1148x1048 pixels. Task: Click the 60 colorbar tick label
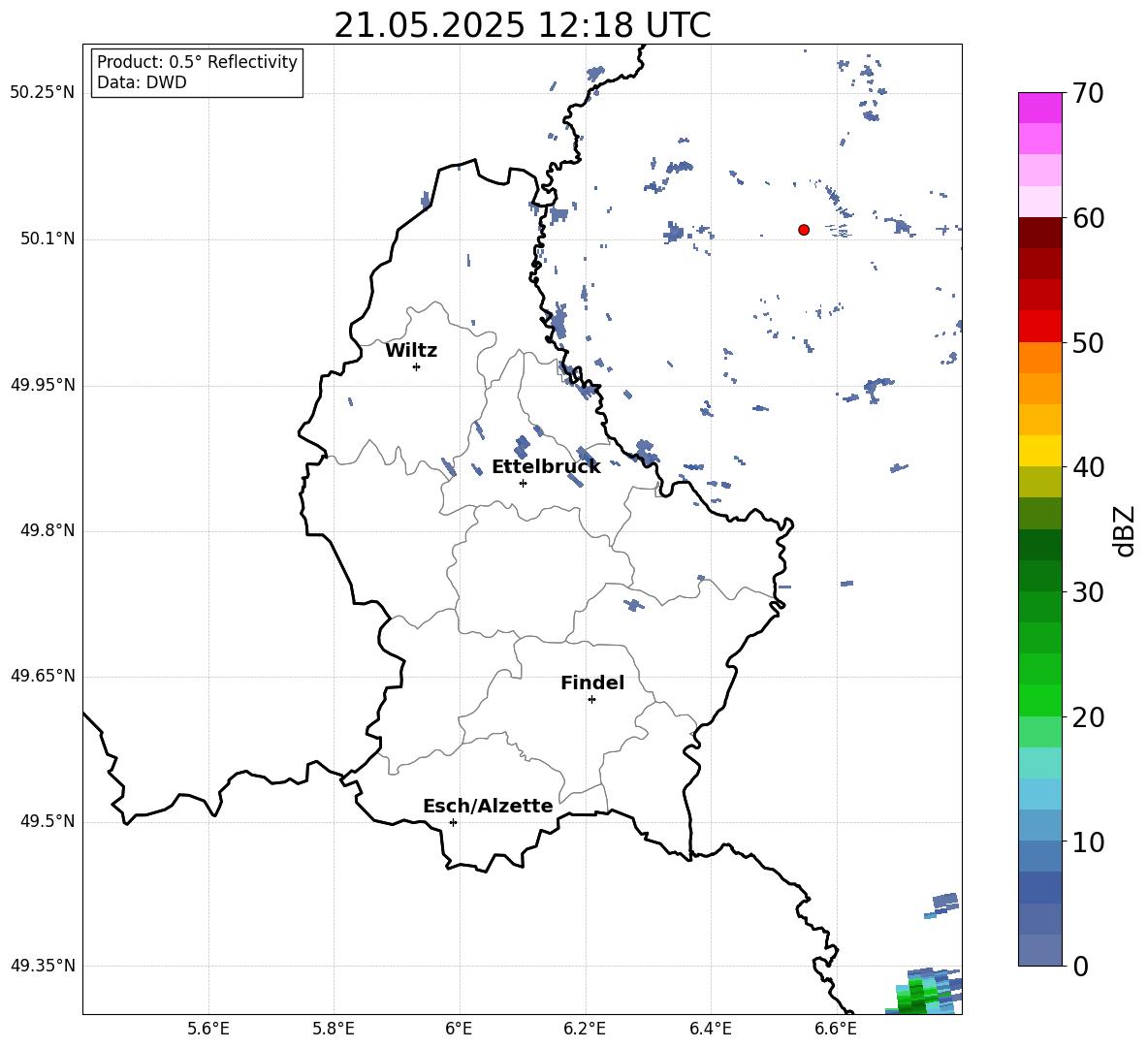[x=1088, y=218]
